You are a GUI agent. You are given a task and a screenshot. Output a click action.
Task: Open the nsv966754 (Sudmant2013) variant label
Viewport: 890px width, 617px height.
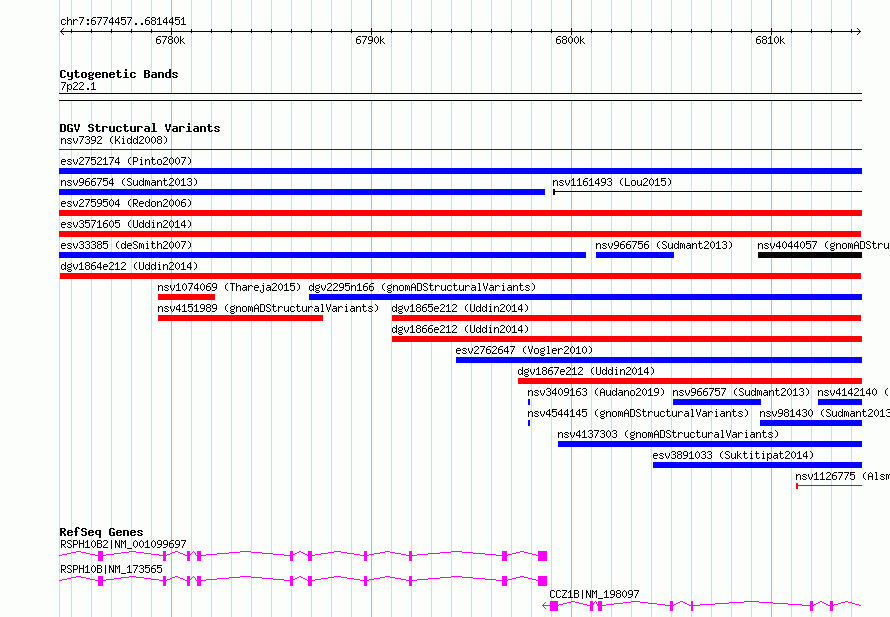(129, 182)
